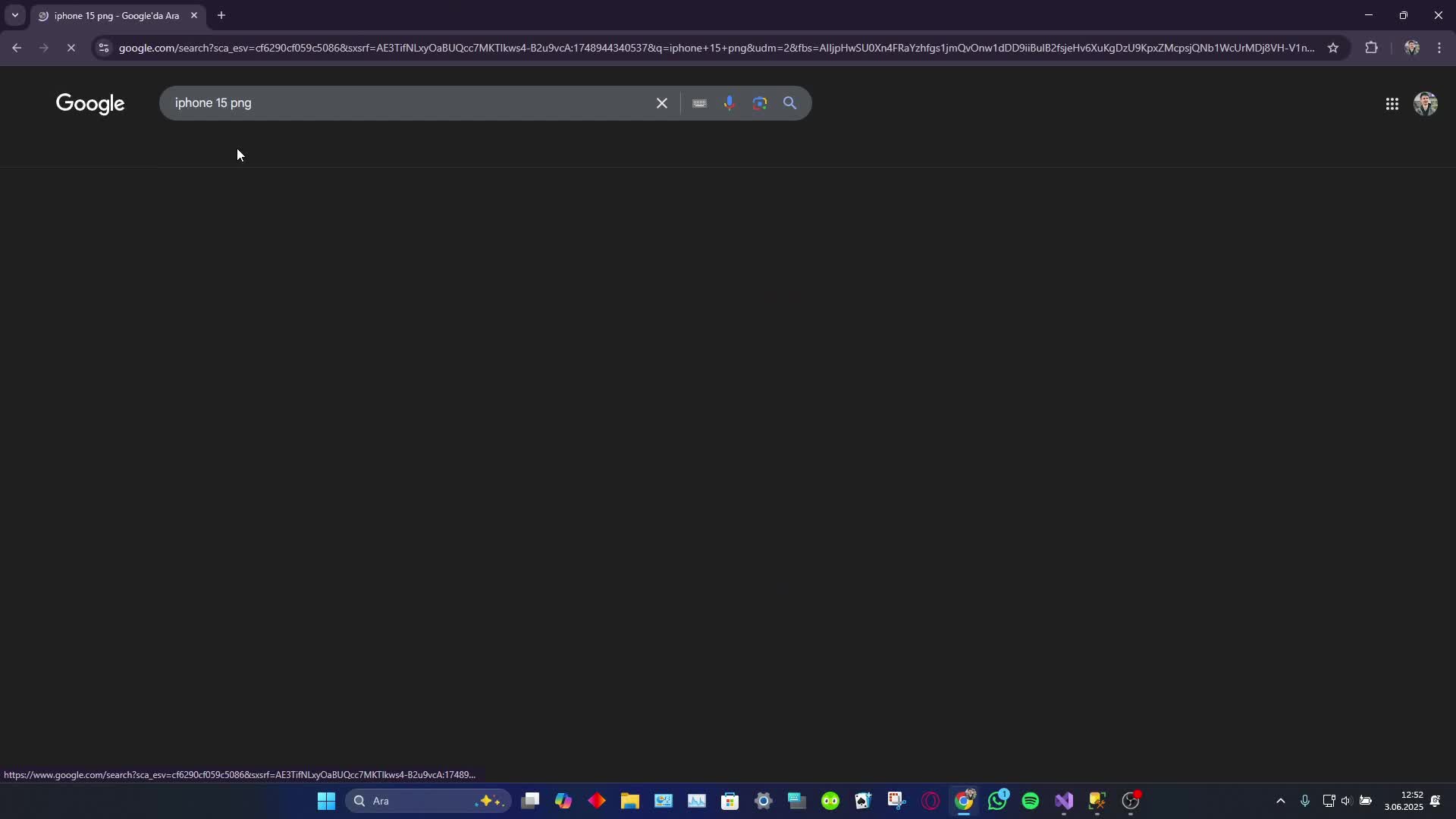Launch Duolingo from the taskbar
The image size is (1456, 819).
tap(830, 801)
